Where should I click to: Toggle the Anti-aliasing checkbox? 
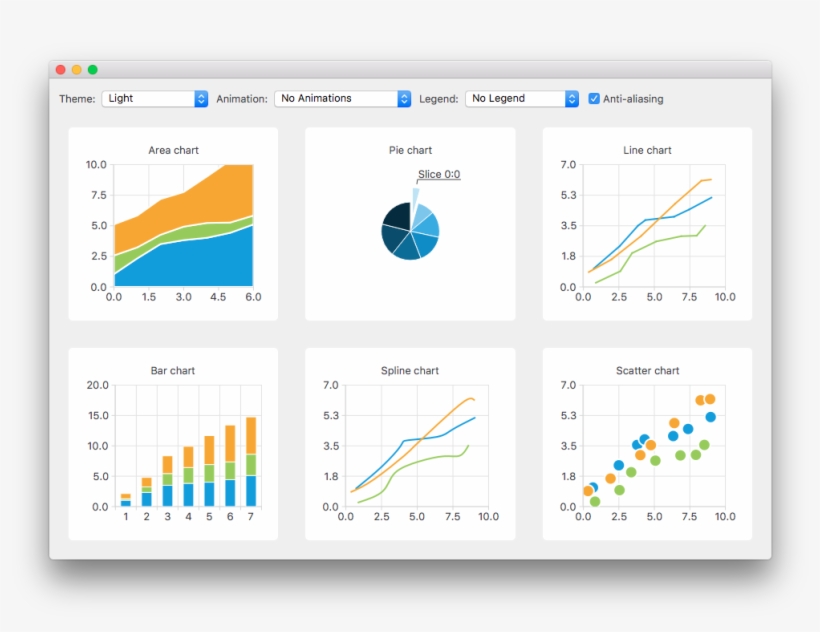coord(594,98)
